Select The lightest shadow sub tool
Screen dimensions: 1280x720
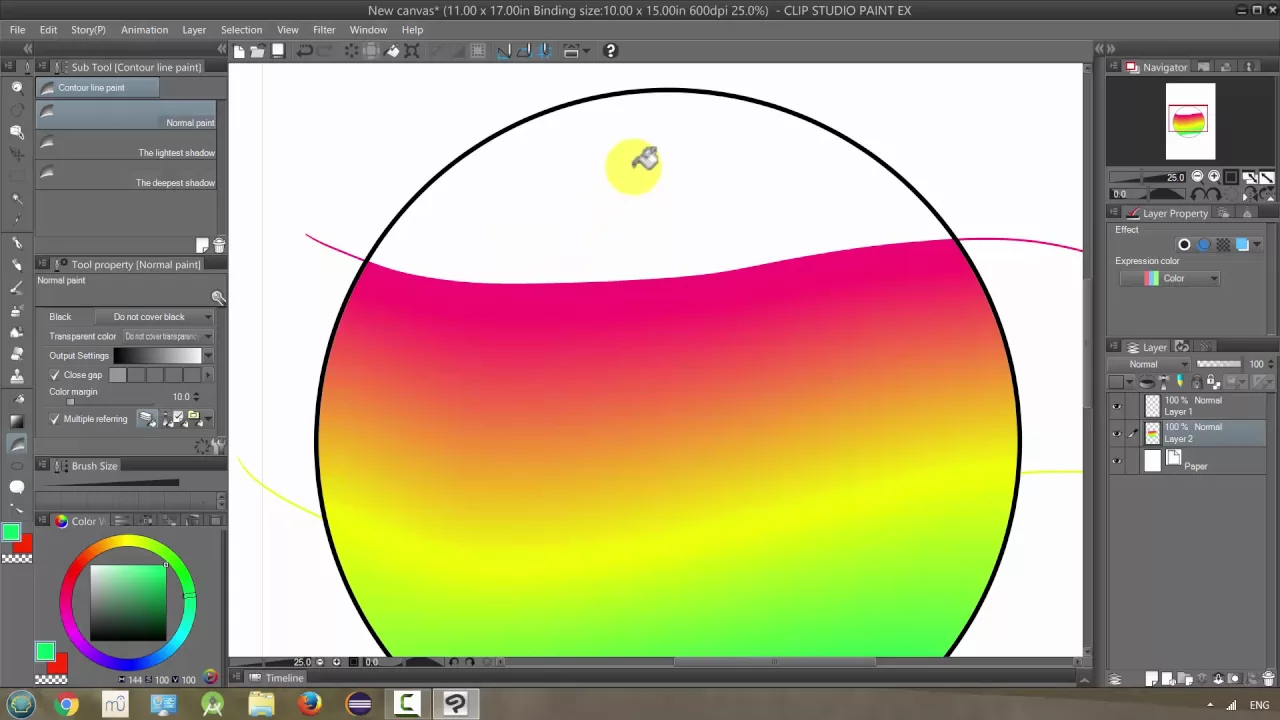click(126, 144)
